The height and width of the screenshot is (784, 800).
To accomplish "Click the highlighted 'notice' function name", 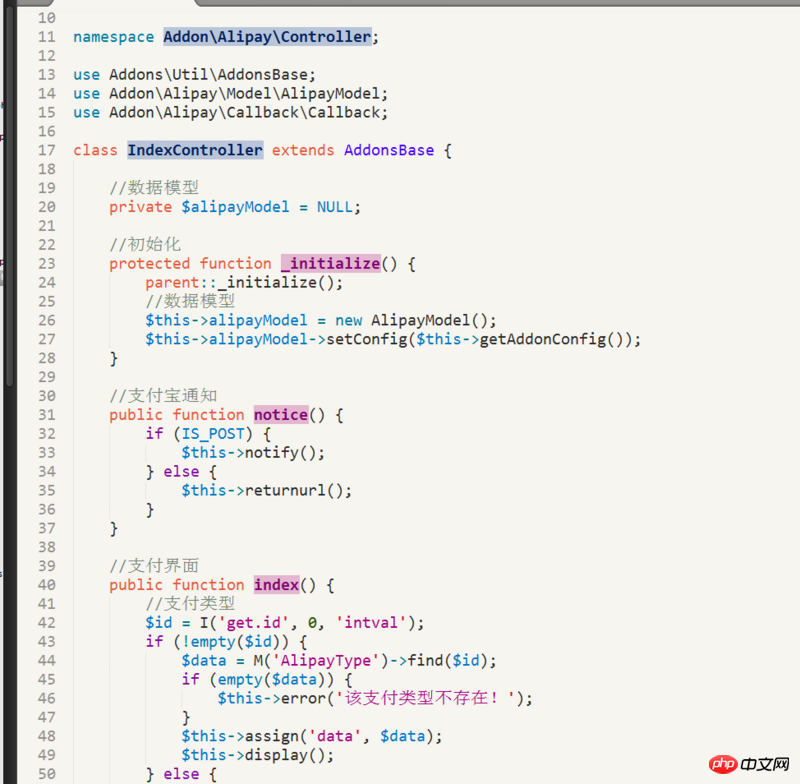I will pyautogui.click(x=281, y=414).
